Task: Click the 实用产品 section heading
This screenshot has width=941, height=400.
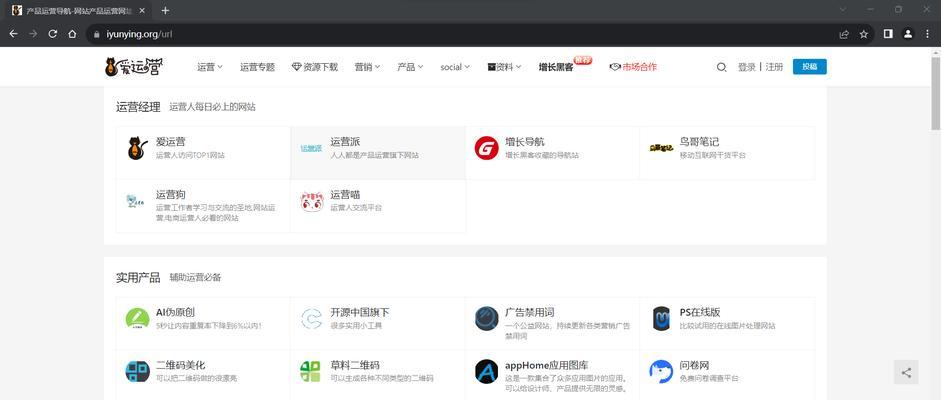Action: 138,278
